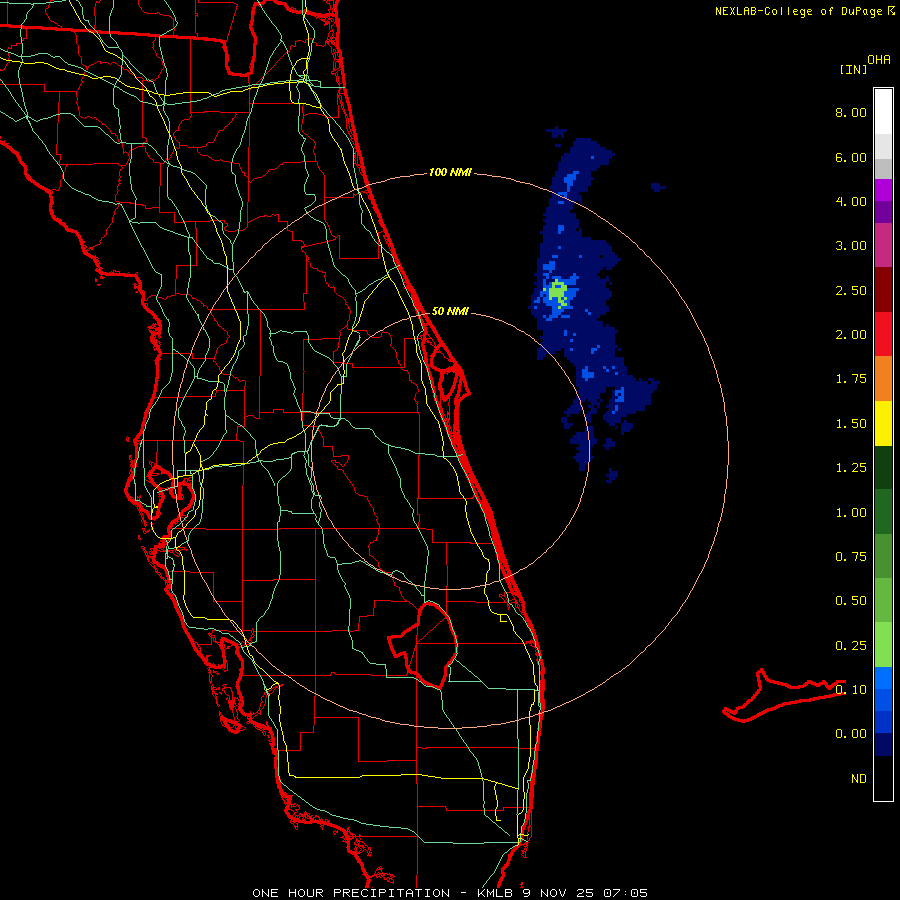Click the 0.75 legend value
900x900 pixels.
tap(851, 557)
